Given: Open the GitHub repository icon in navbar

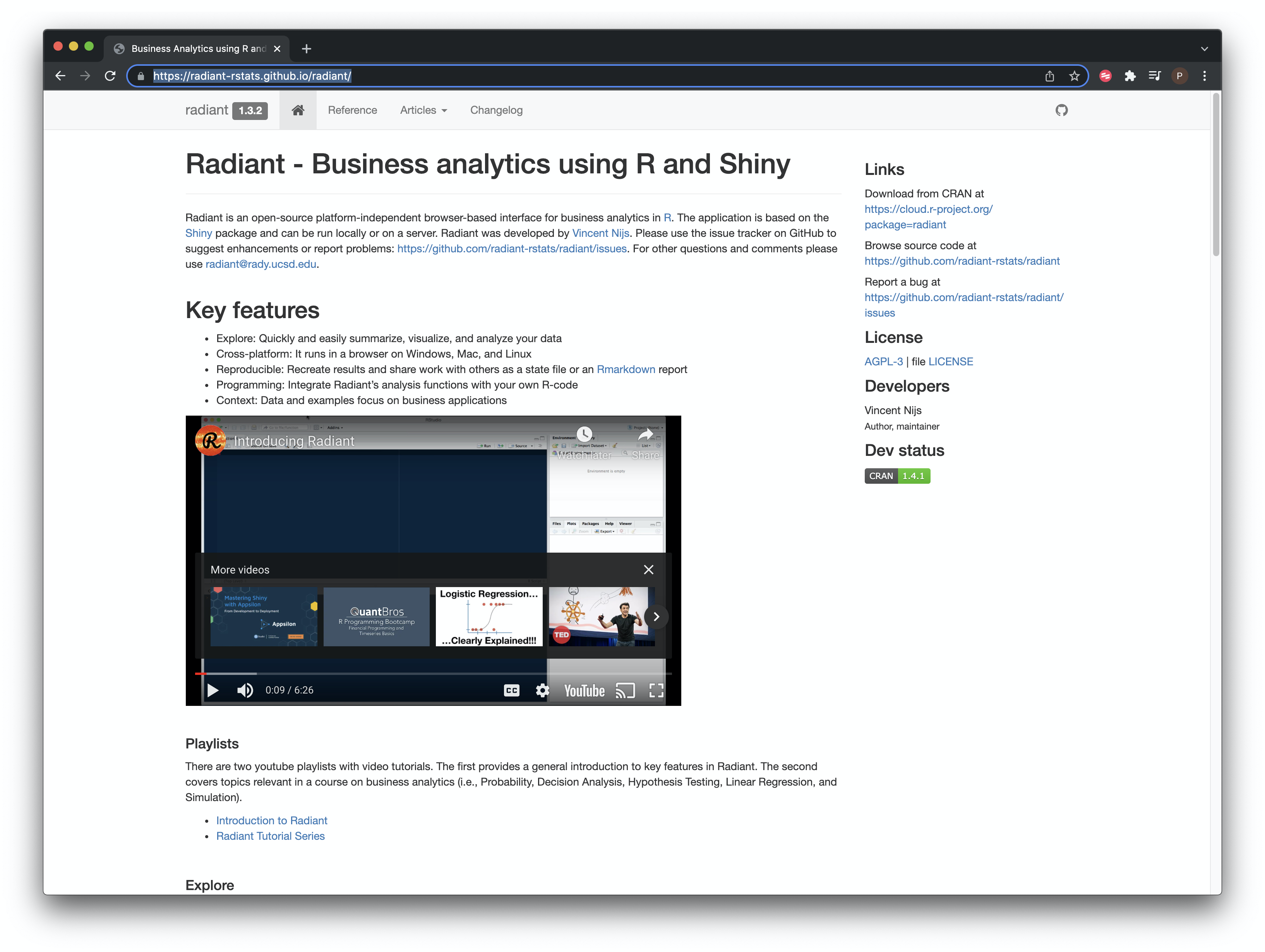Looking at the screenshot, I should pyautogui.click(x=1061, y=110).
